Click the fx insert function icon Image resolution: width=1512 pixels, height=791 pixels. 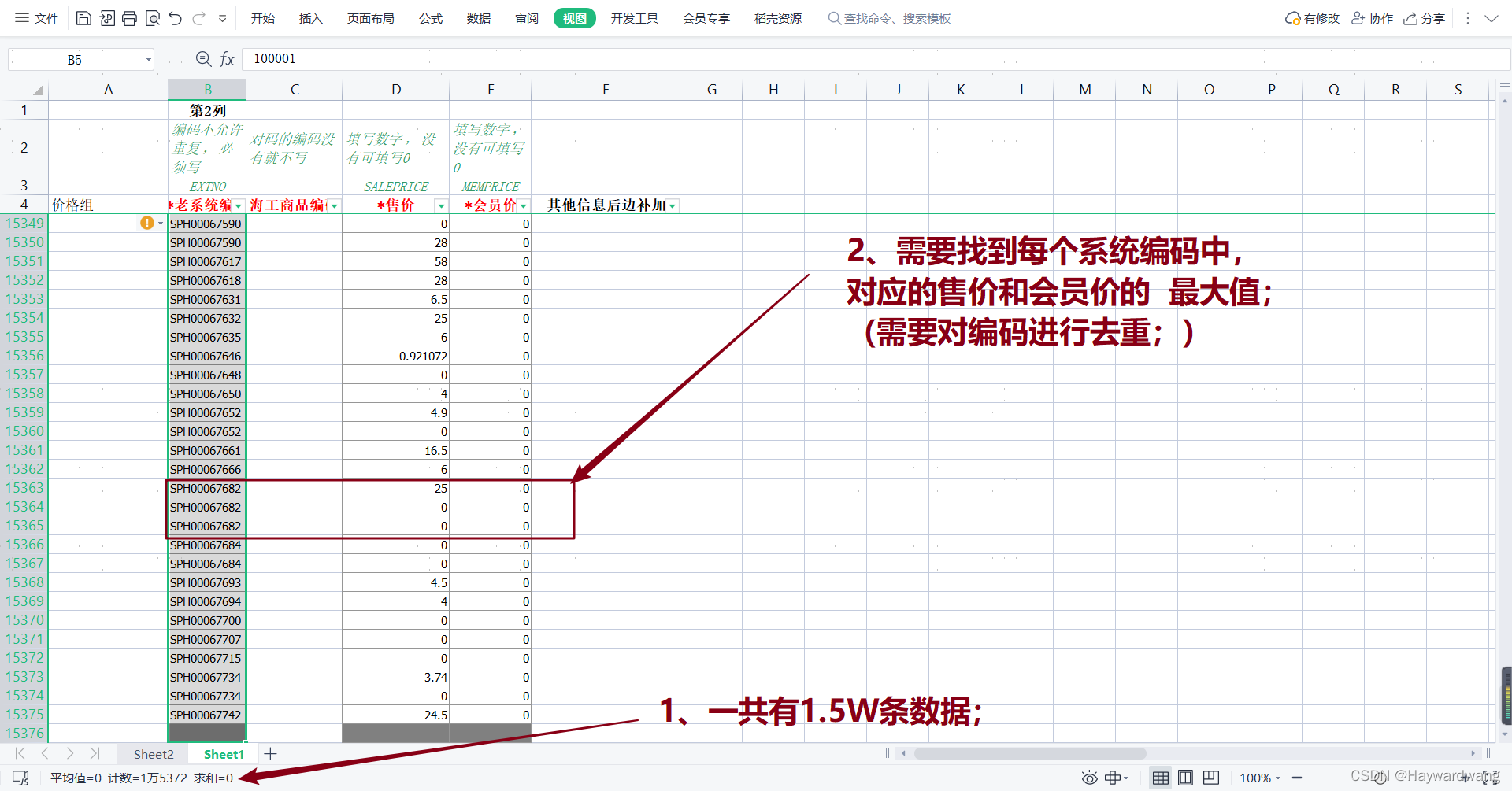[227, 59]
